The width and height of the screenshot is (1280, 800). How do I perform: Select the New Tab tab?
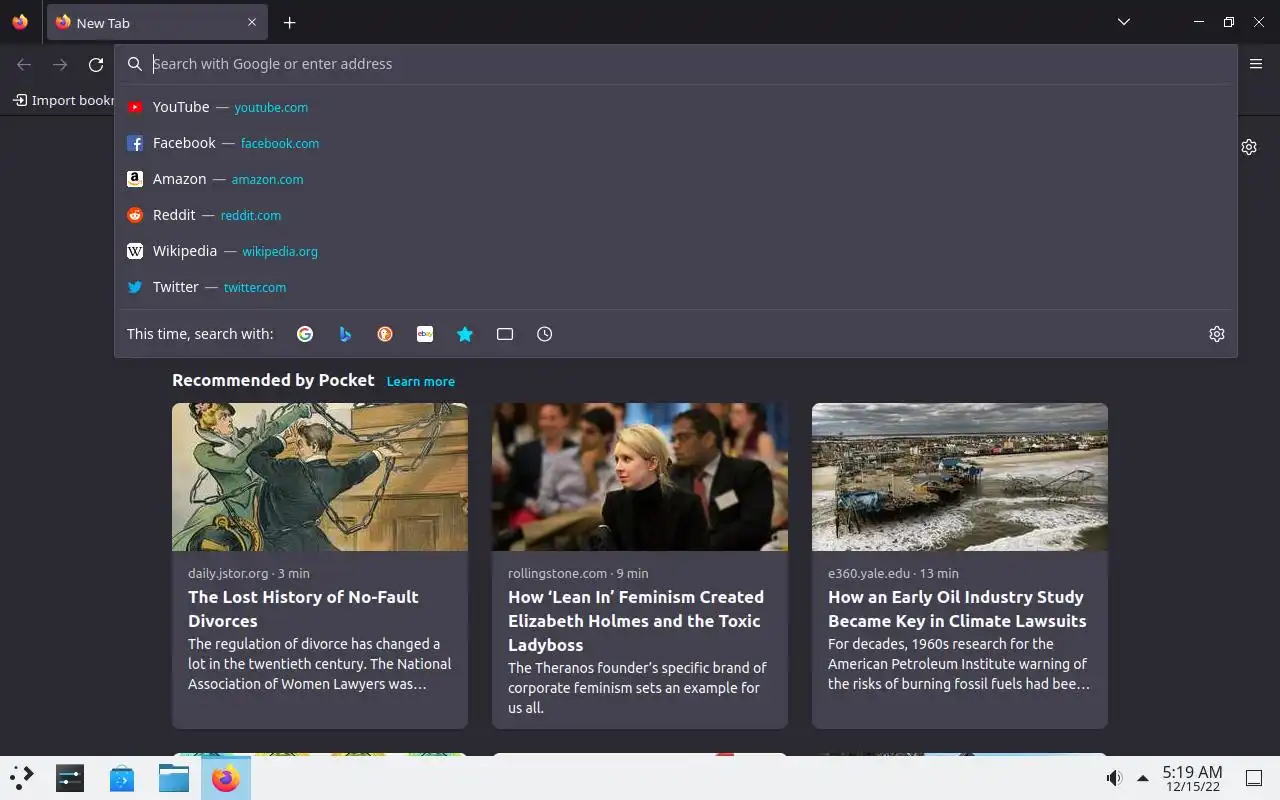pos(157,22)
